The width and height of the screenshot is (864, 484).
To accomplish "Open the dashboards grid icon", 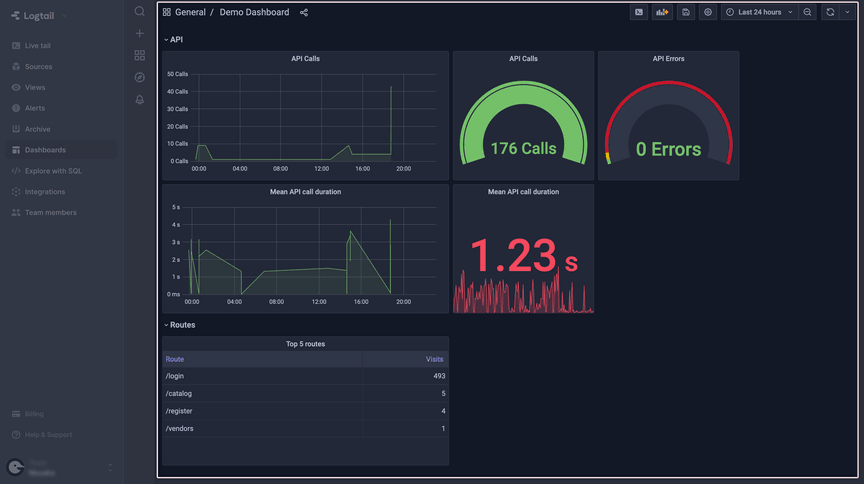I will pyautogui.click(x=139, y=55).
